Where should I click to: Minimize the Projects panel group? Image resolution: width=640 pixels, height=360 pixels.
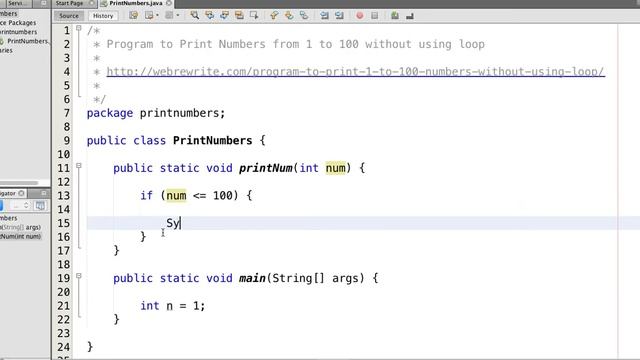44,3
